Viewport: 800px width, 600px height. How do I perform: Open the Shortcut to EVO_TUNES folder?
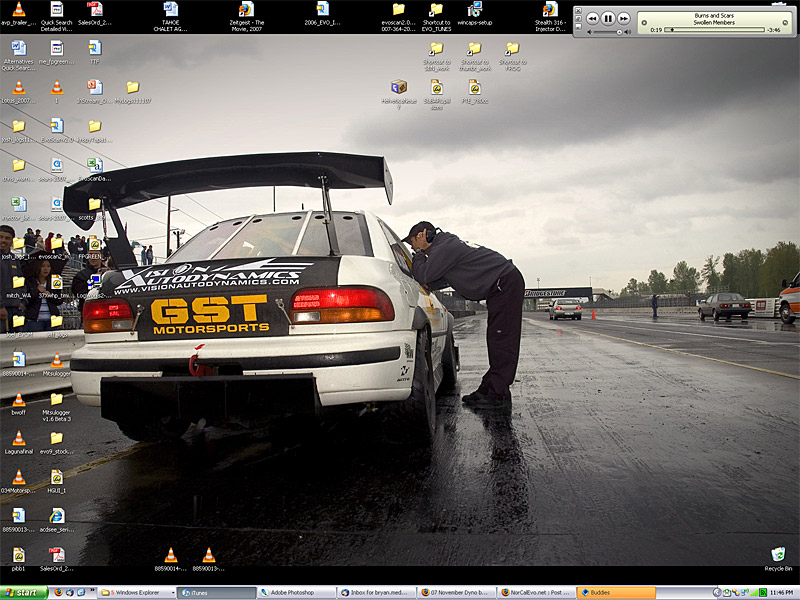[436, 16]
